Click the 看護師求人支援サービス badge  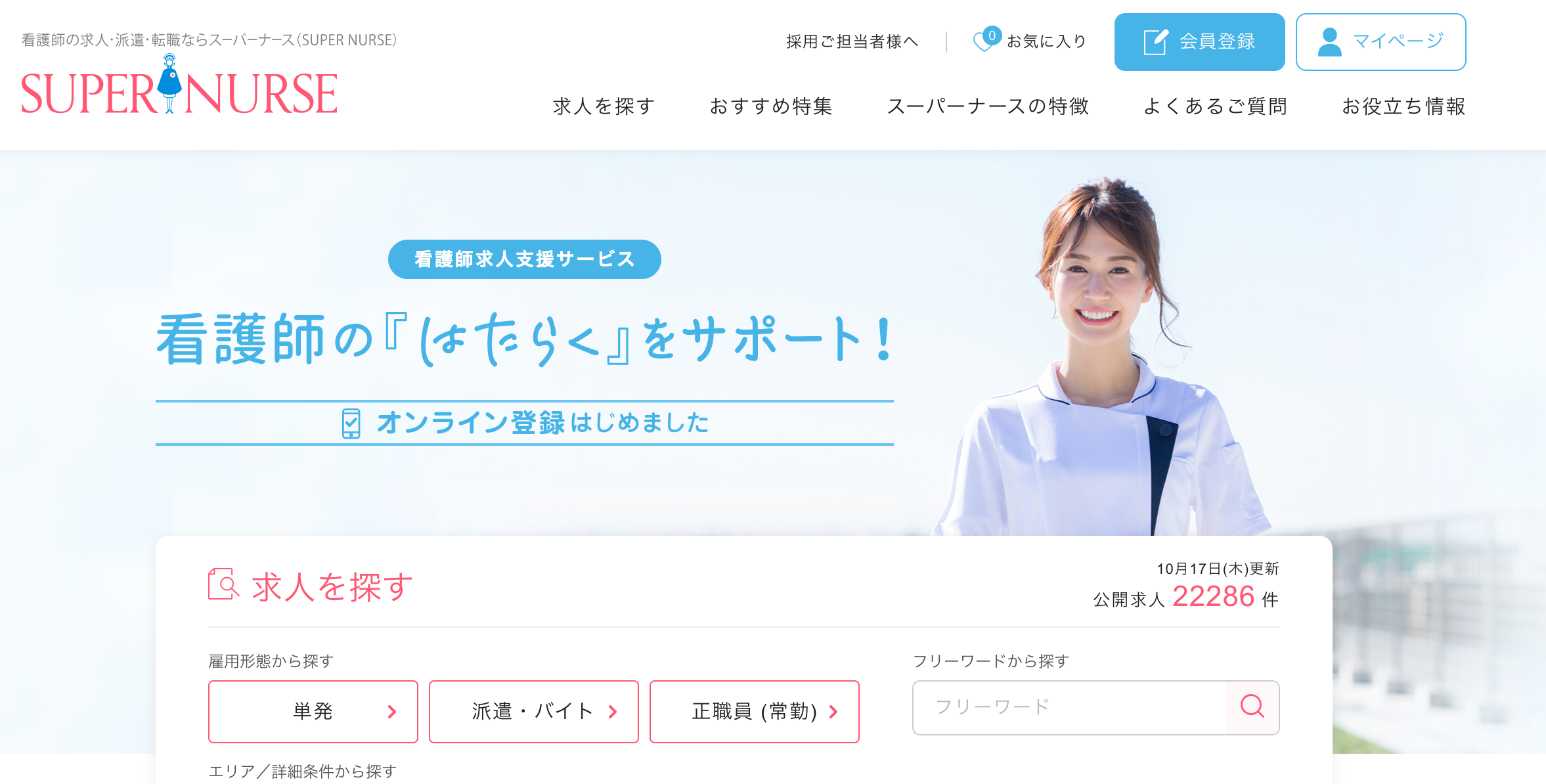coord(525,259)
